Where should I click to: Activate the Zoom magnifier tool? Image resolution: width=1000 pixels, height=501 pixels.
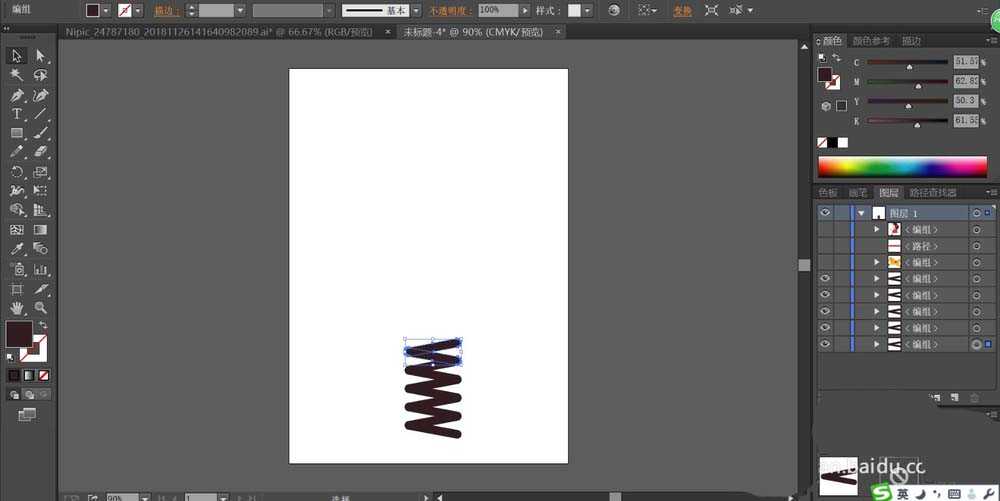point(41,308)
